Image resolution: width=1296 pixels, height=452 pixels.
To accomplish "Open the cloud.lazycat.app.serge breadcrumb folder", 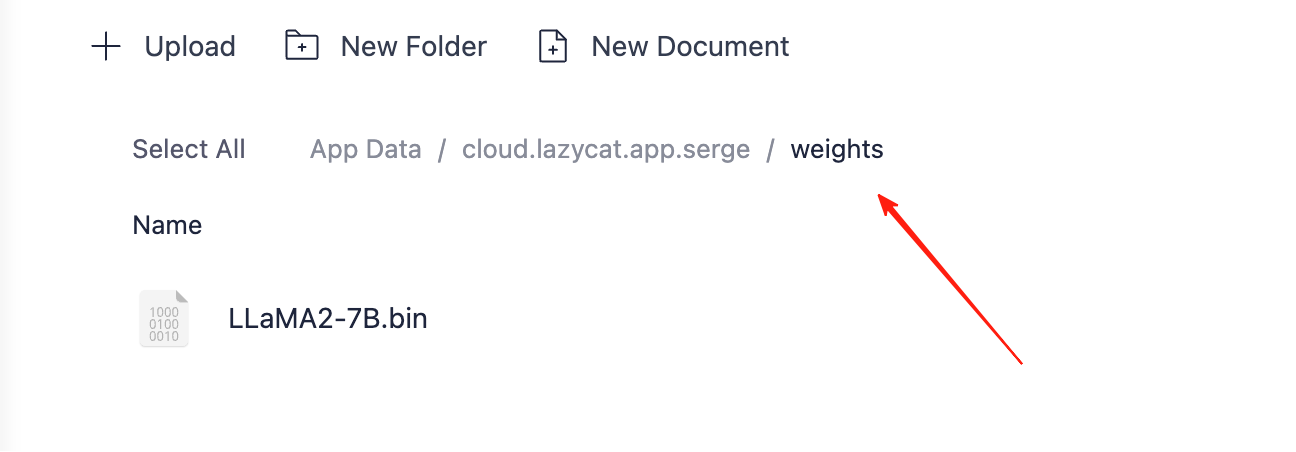I will 606,150.
